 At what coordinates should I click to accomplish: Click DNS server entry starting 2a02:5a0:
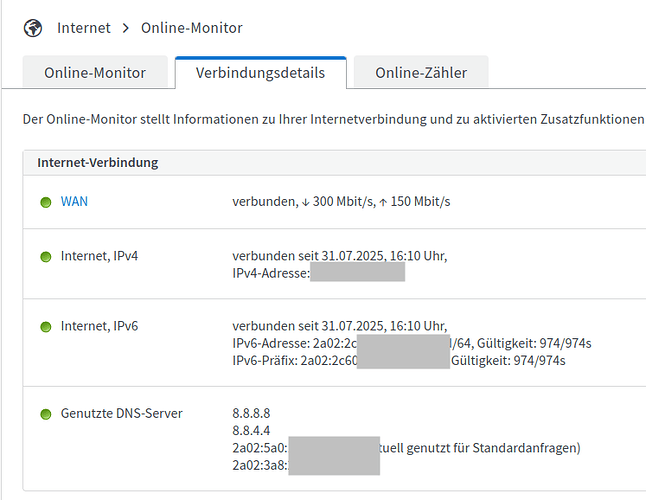click(406, 448)
